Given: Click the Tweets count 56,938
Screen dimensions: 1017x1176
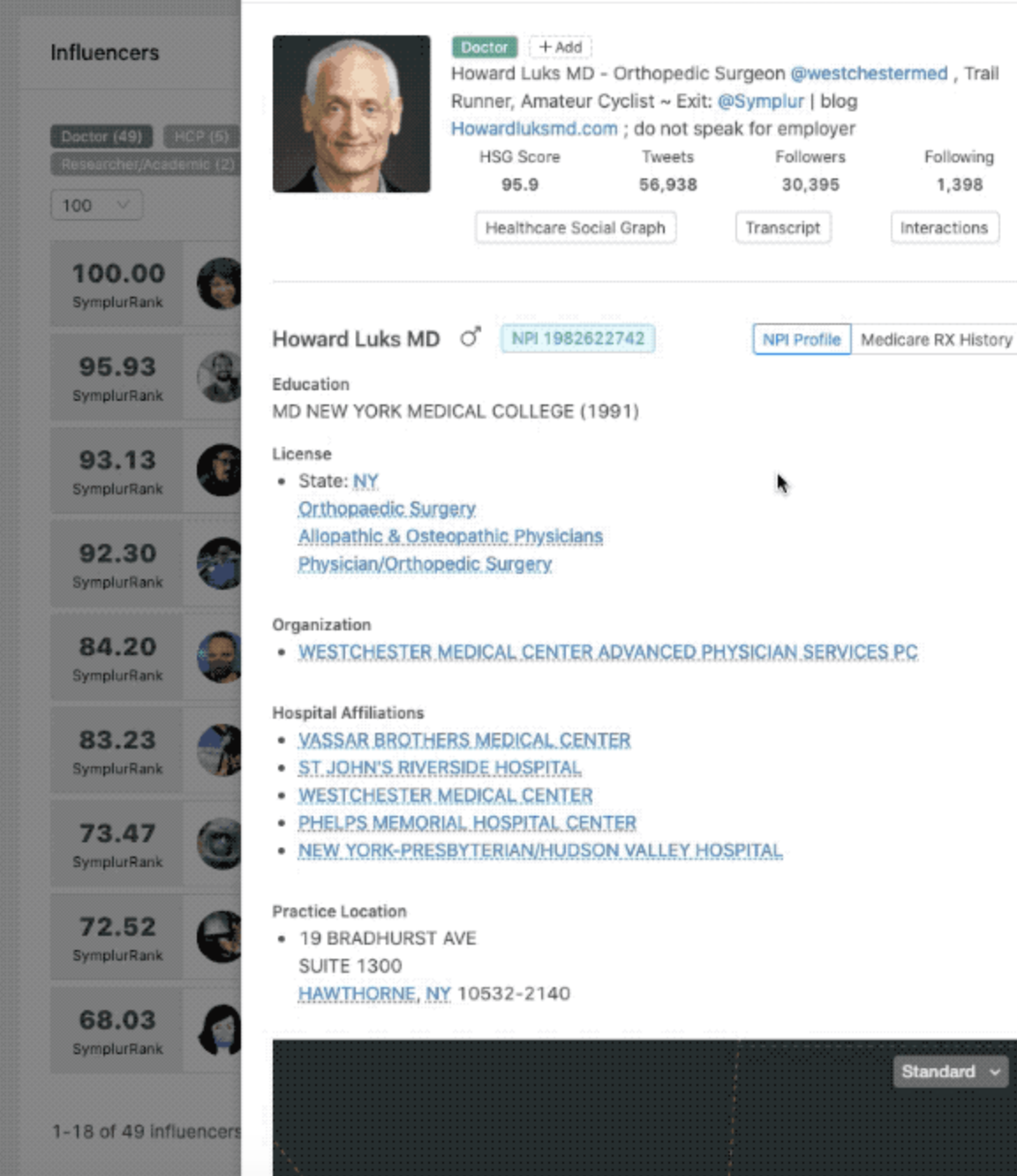Looking at the screenshot, I should coord(668,185).
